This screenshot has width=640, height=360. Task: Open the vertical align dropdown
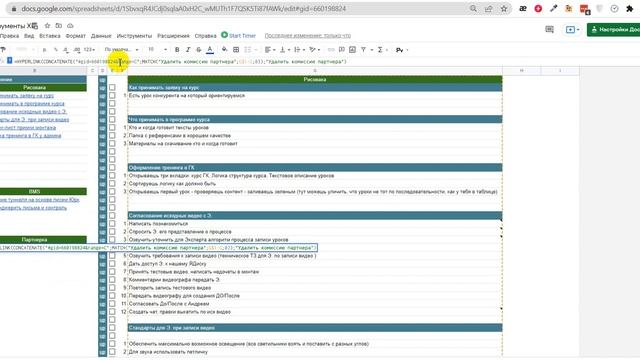[x=284, y=49]
